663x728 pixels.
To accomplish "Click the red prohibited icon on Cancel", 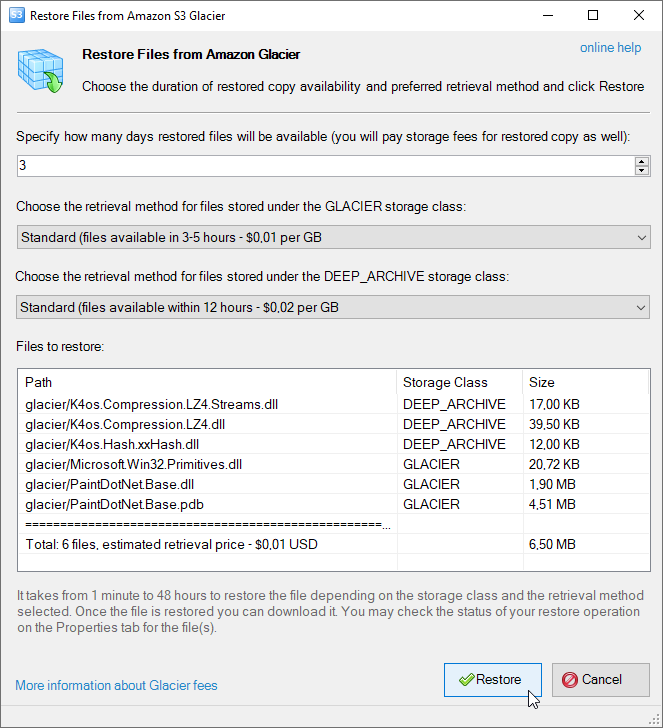I will click(569, 680).
